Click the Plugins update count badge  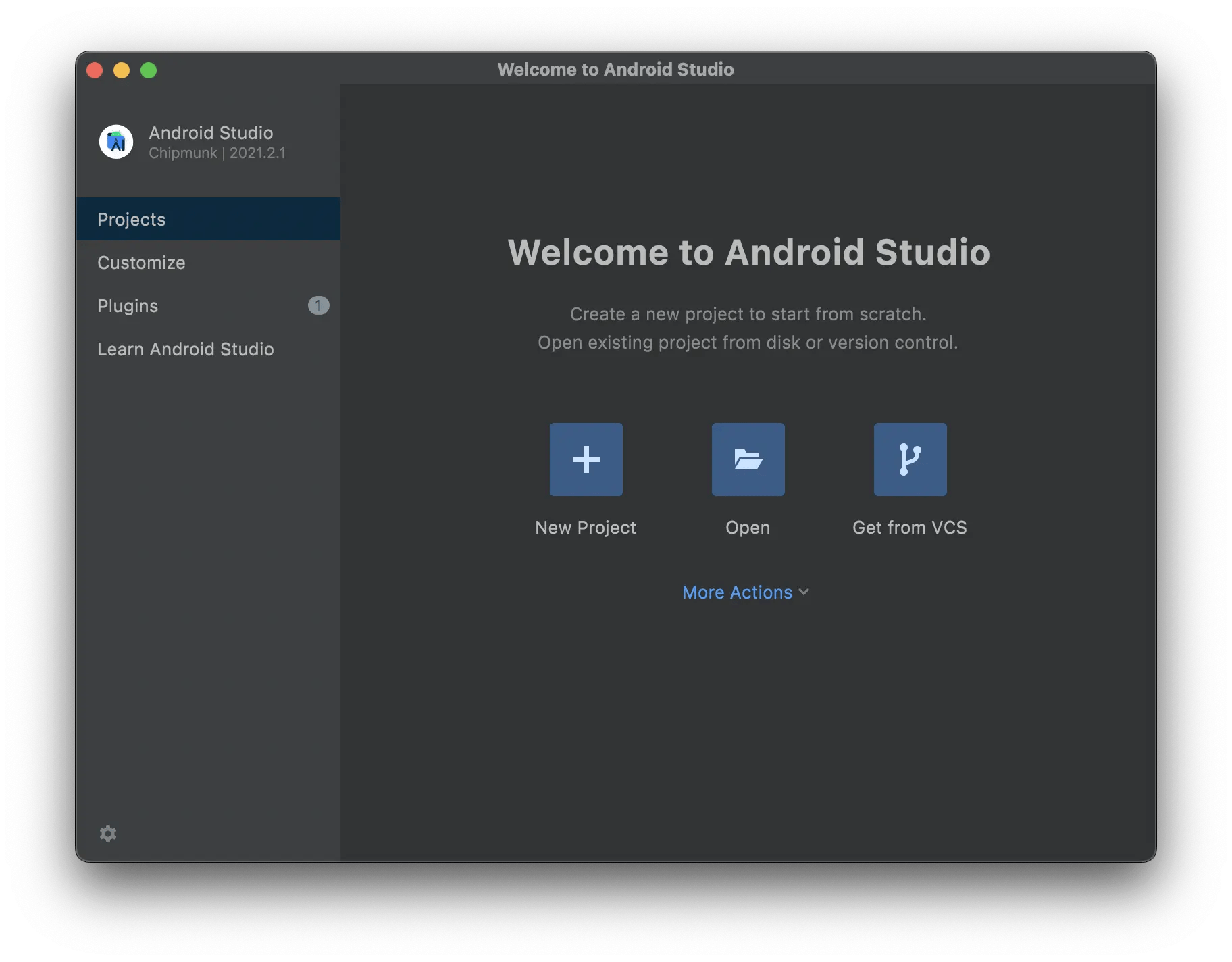[318, 305]
